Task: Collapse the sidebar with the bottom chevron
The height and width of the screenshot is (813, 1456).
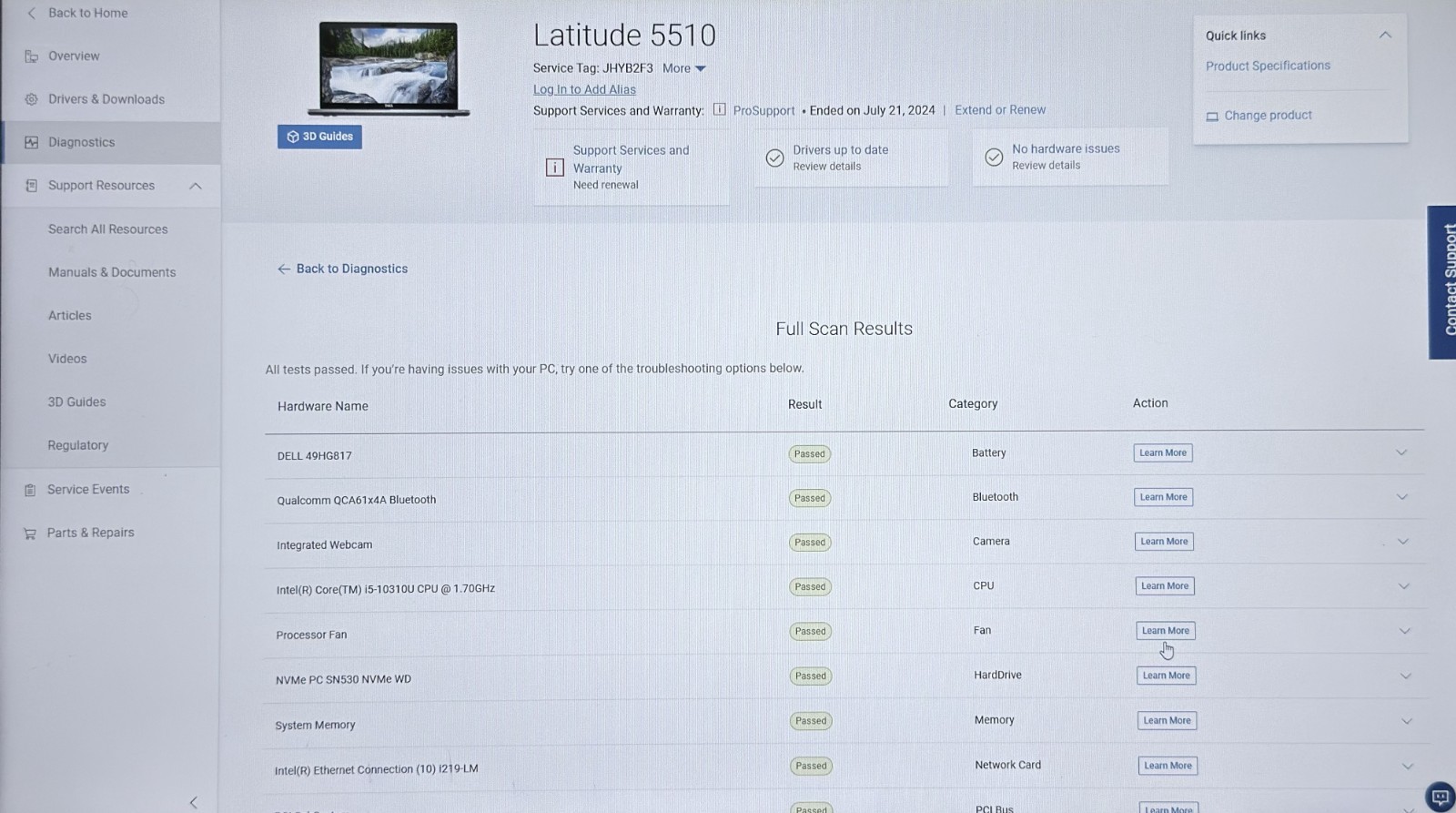Action: click(193, 802)
